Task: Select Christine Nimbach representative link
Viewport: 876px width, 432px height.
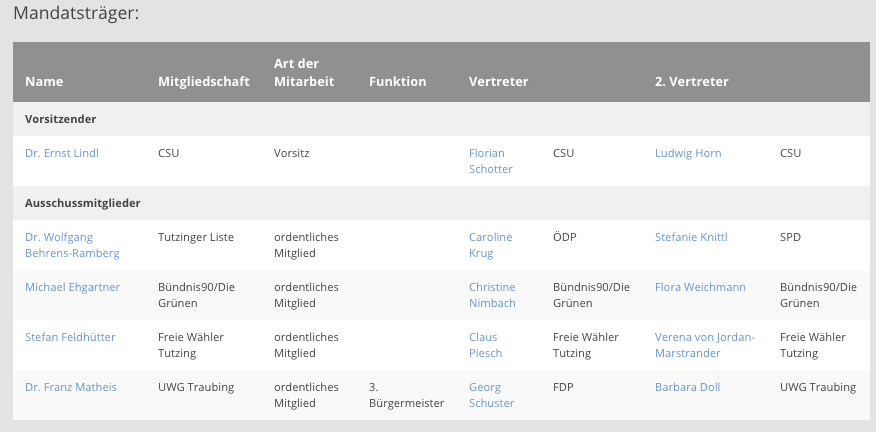Action: click(x=493, y=295)
